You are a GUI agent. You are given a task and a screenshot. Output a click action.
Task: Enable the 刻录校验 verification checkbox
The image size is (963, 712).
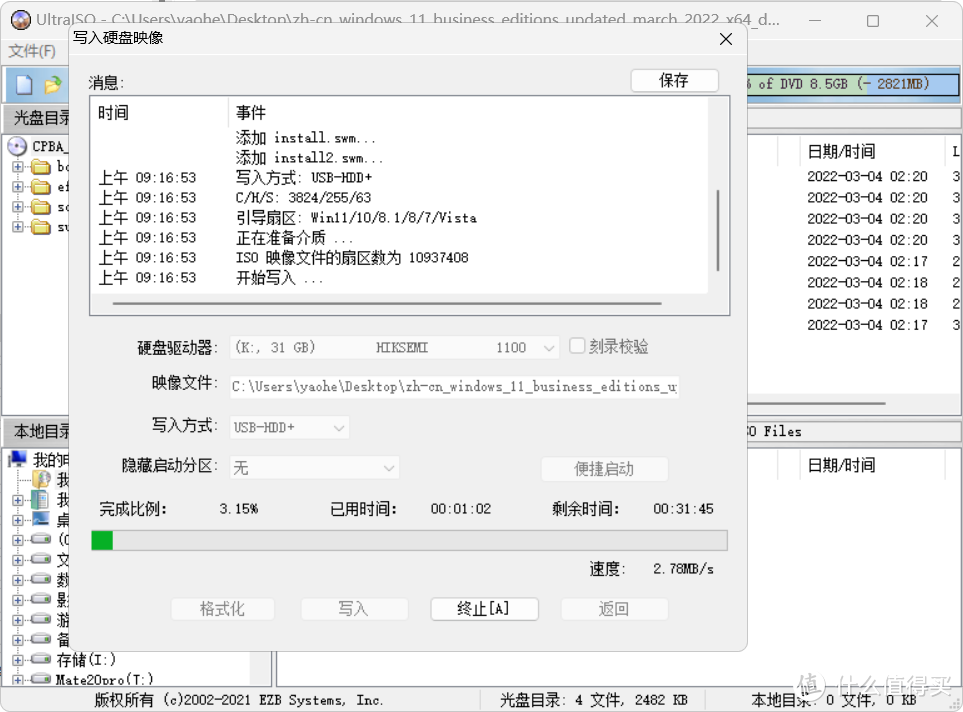577,346
